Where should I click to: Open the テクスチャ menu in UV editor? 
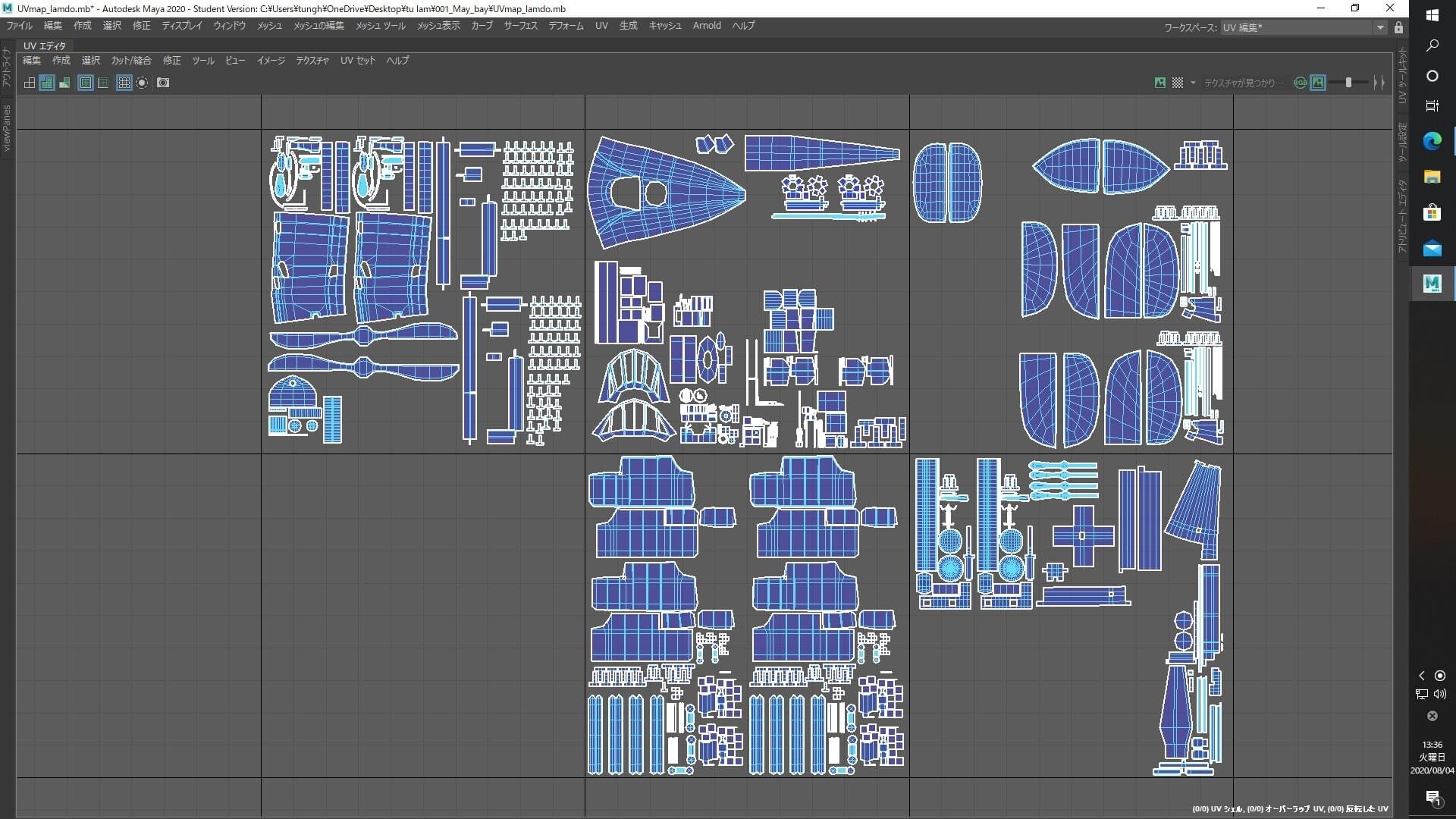pyautogui.click(x=312, y=61)
